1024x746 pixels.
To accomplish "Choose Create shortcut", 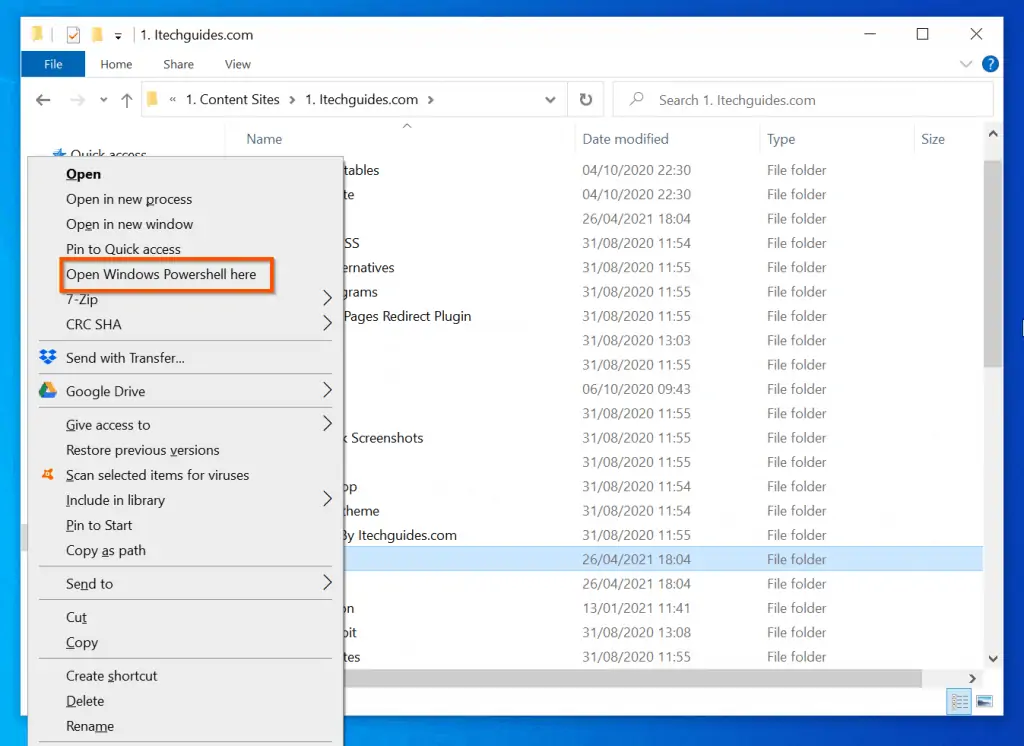I will click(185, 675).
